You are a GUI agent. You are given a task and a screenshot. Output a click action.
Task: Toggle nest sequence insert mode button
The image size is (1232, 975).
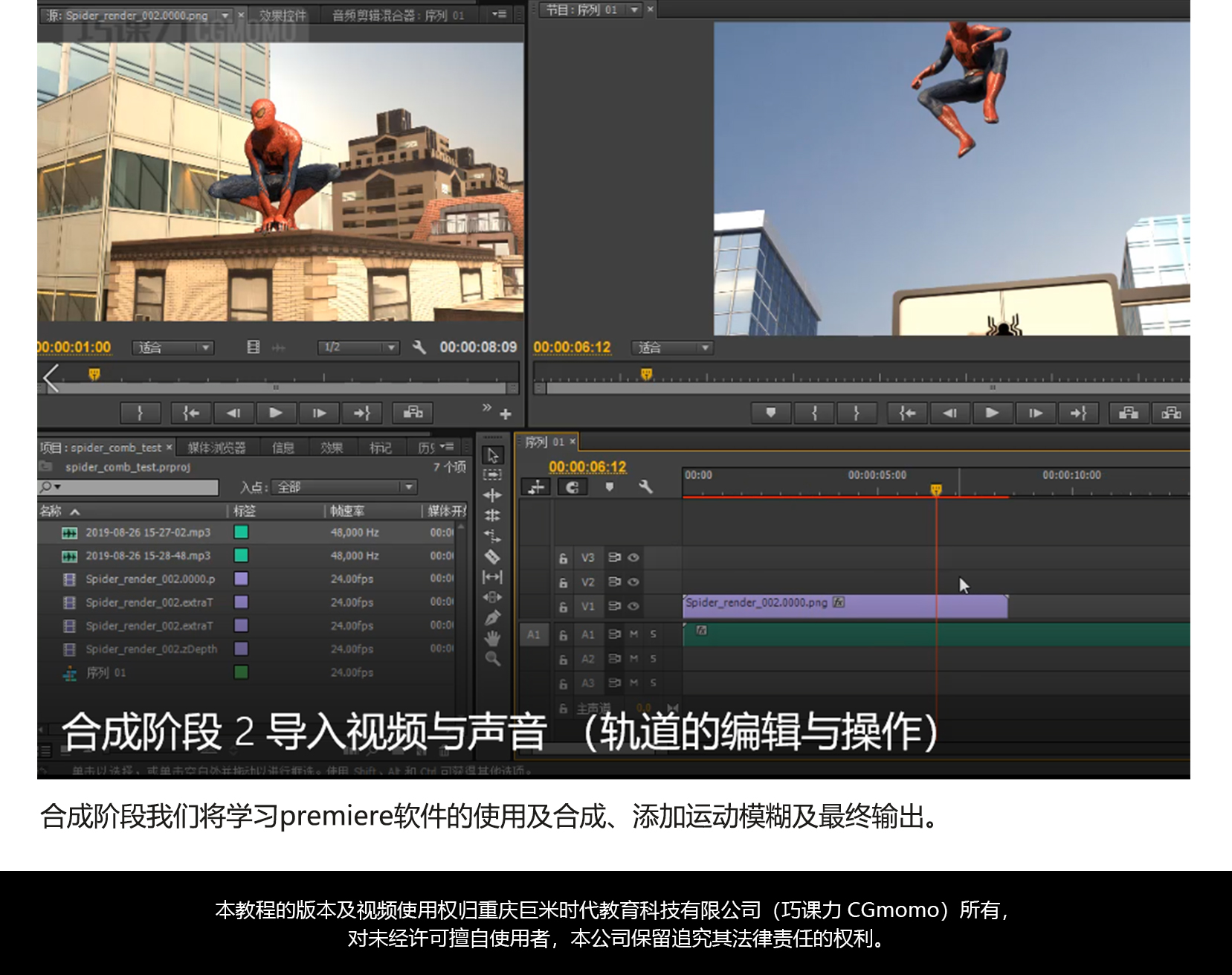tap(537, 486)
